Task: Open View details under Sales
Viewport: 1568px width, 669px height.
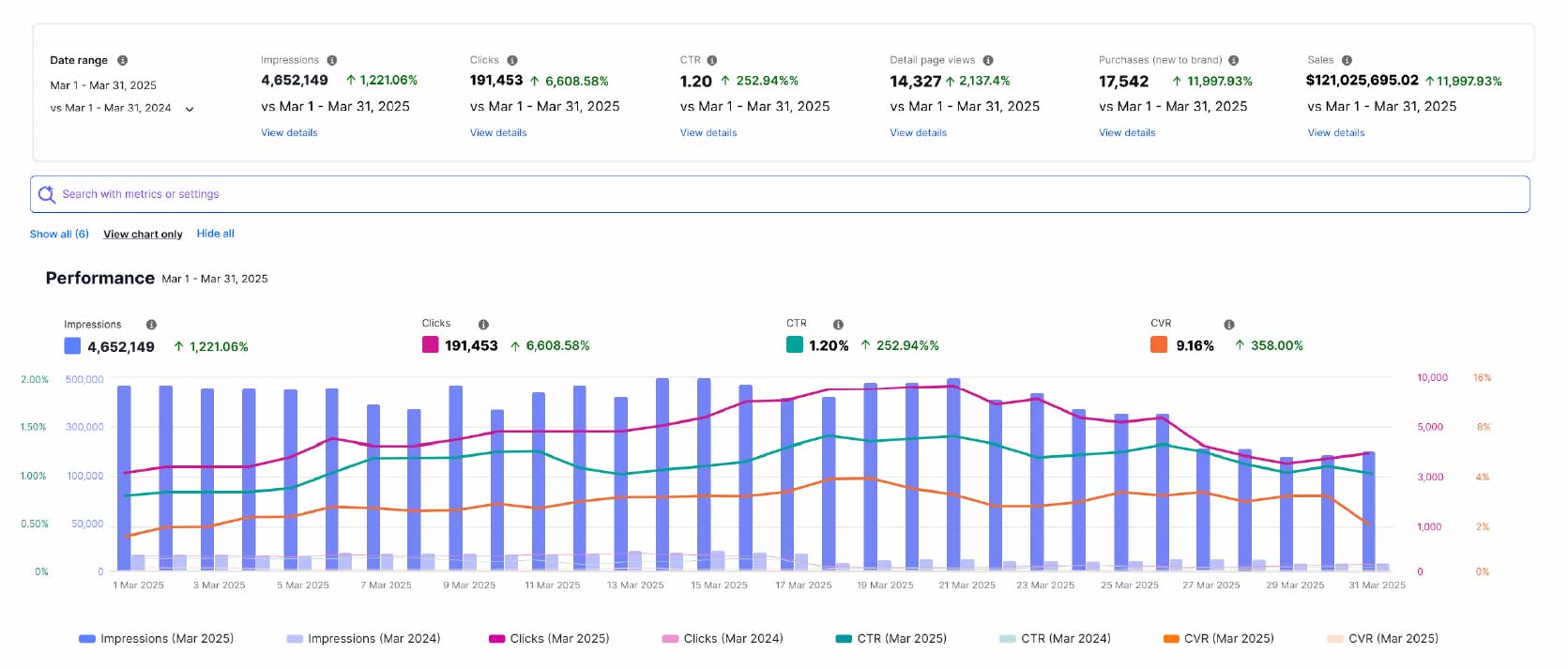Action: 1336,133
